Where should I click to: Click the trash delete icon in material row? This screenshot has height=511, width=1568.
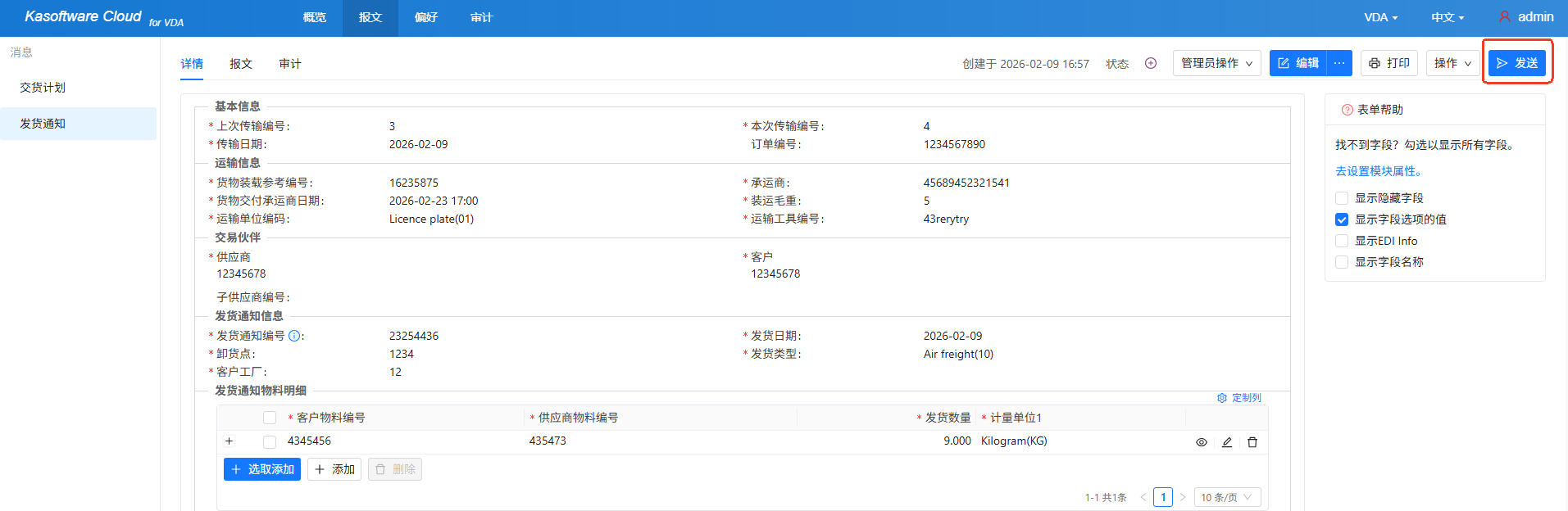coord(1252,442)
